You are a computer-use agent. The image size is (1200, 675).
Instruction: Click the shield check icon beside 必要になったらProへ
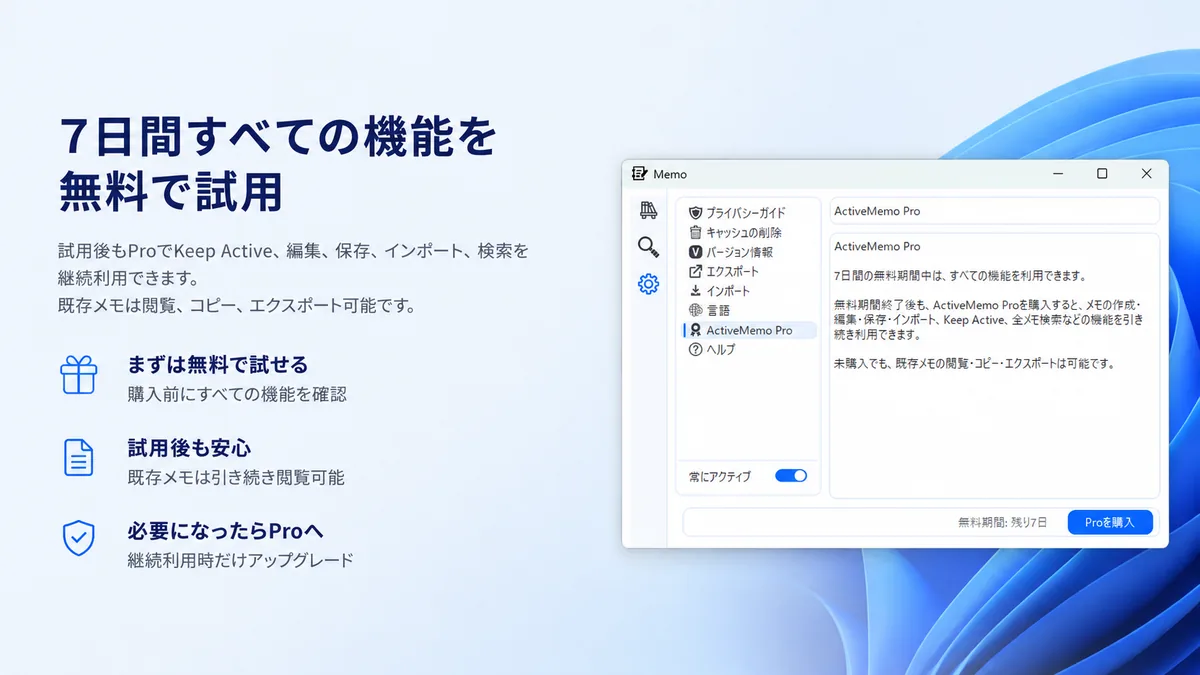[78, 538]
